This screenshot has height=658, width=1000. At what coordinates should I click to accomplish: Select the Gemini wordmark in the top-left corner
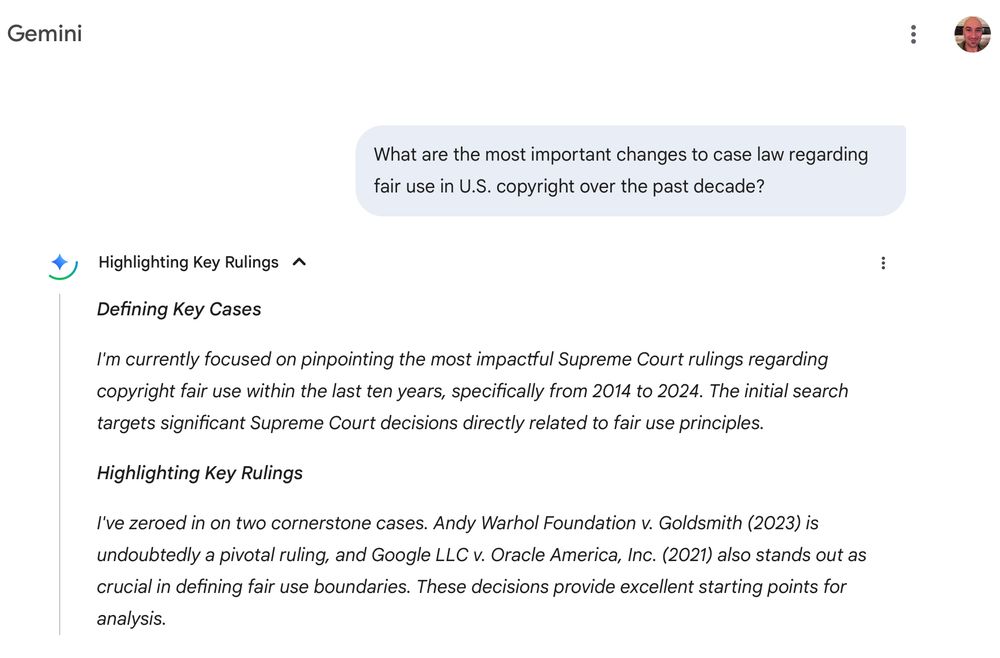click(44, 33)
